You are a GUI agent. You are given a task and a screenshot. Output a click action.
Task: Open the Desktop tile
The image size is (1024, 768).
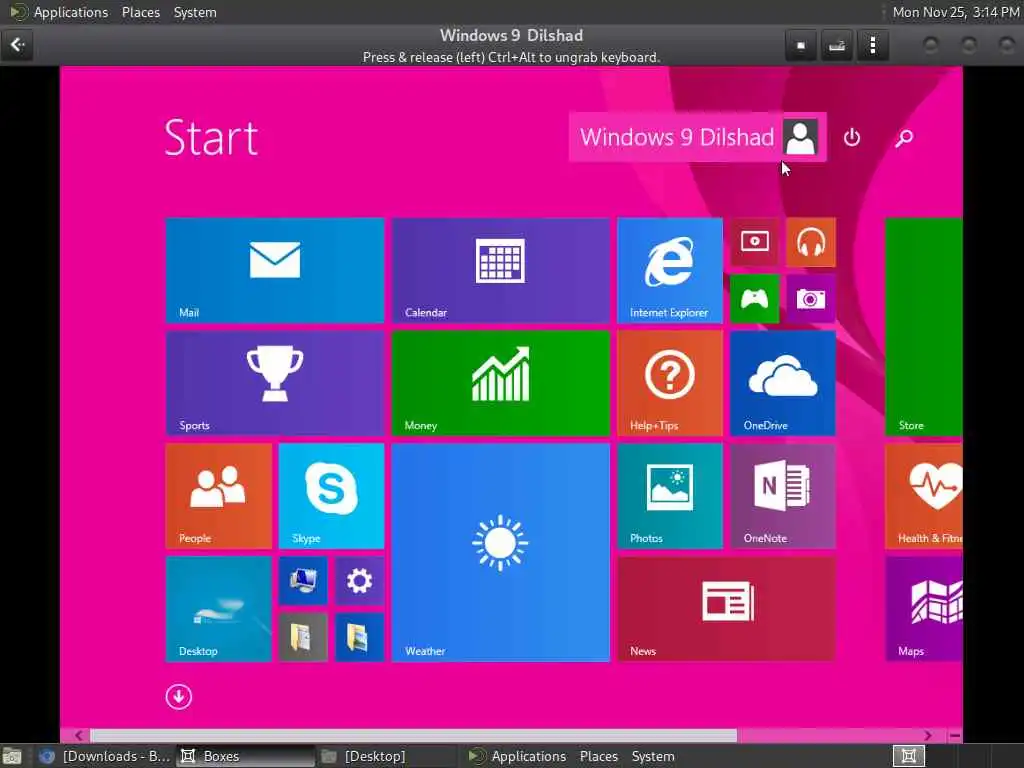point(219,609)
